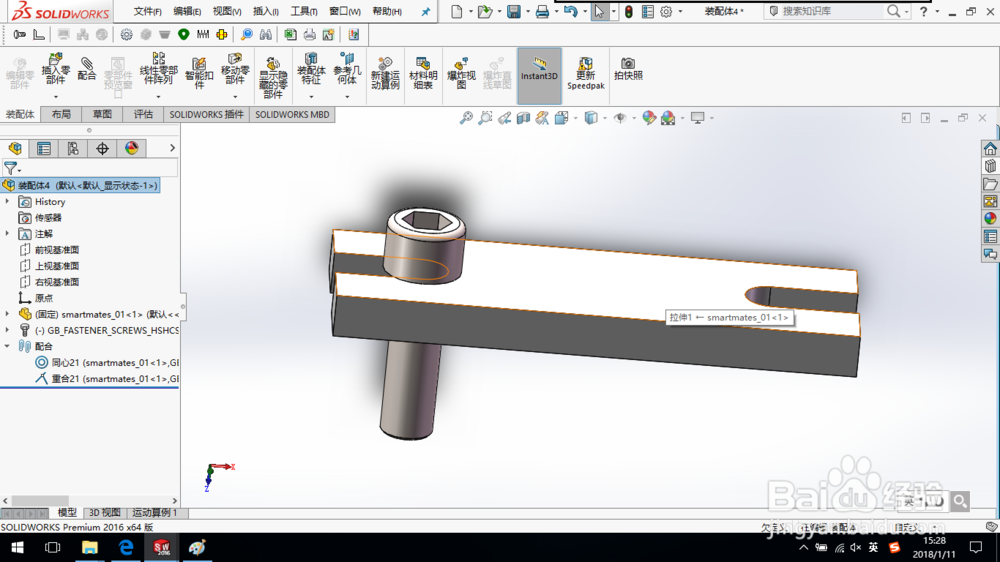This screenshot has width=1000, height=562.
Task: Expand the smartmates_01<1> component node
Action: 7,314
